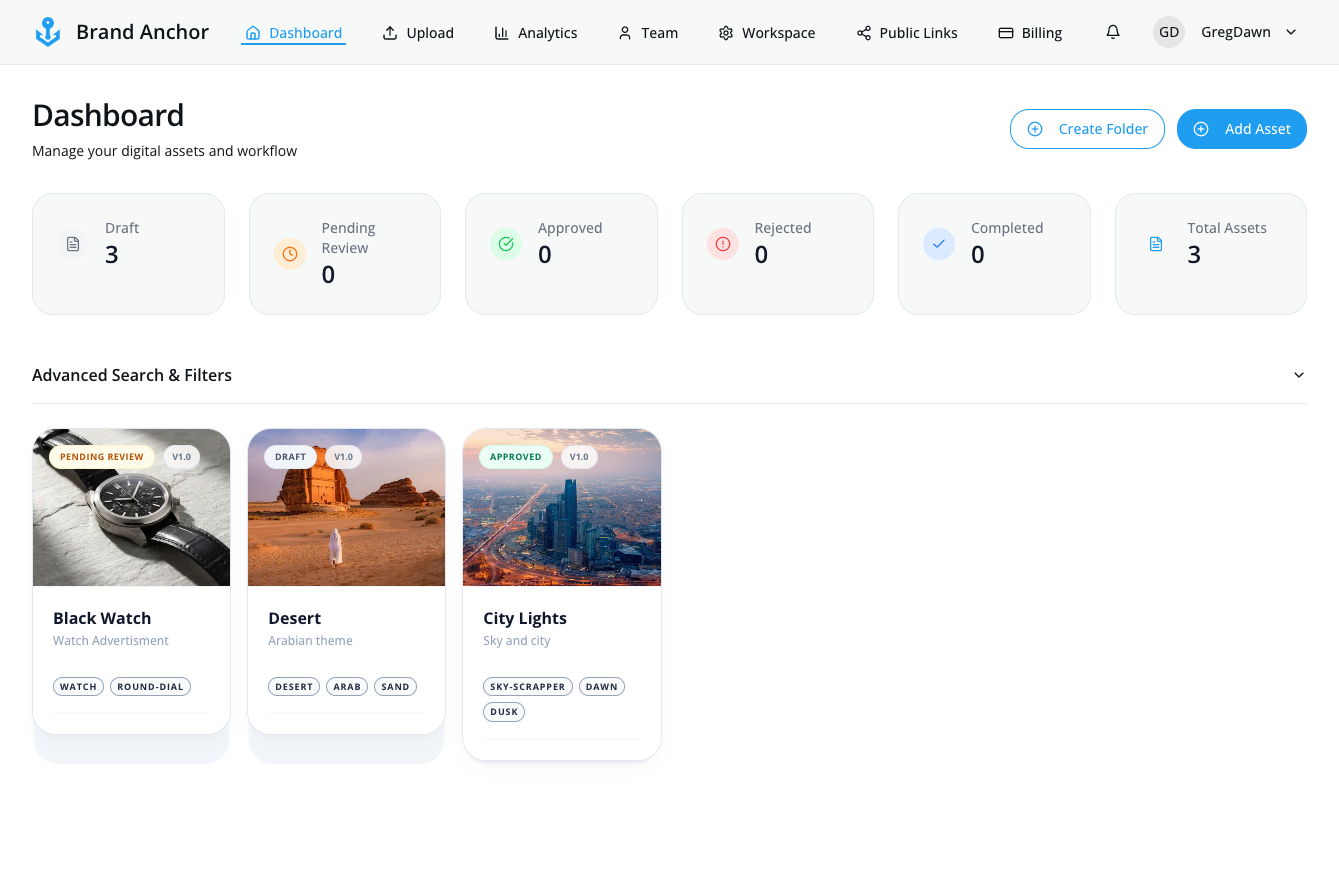Click the PENDING REVIEW status badge
The image size is (1339, 893).
pyautogui.click(x=102, y=457)
